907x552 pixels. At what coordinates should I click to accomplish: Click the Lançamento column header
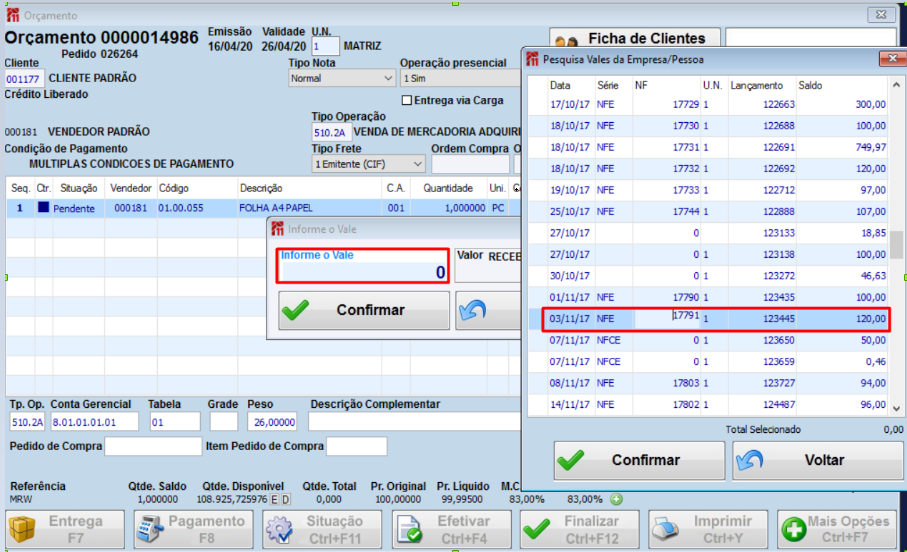756,85
